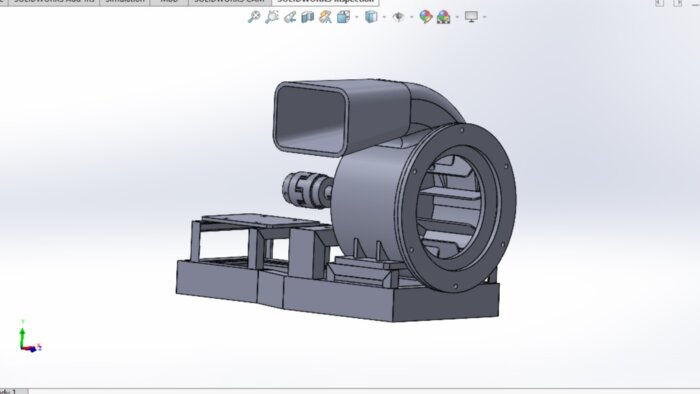Activate the Zoom to Area tool

pos(272,17)
